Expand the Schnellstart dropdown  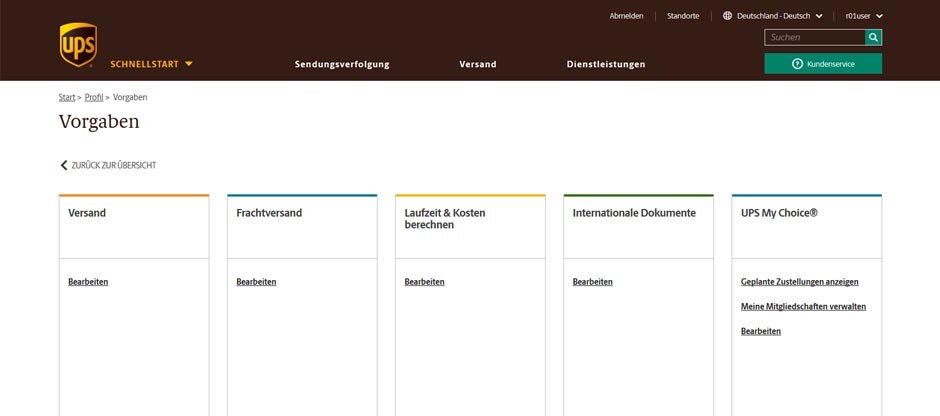point(151,64)
